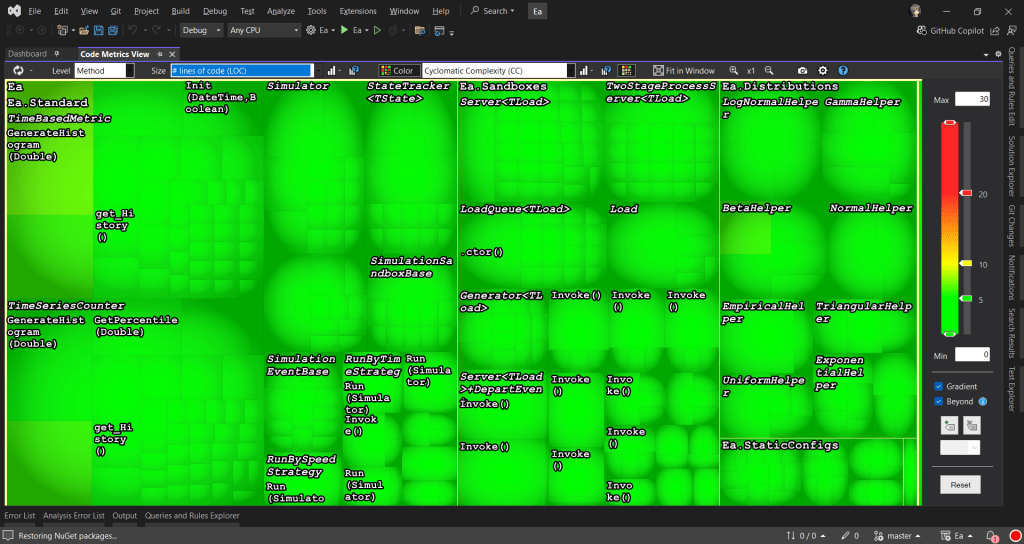Click the zoom in magnifier icon
Viewport: 1024px width, 544px height.
(x=734, y=71)
